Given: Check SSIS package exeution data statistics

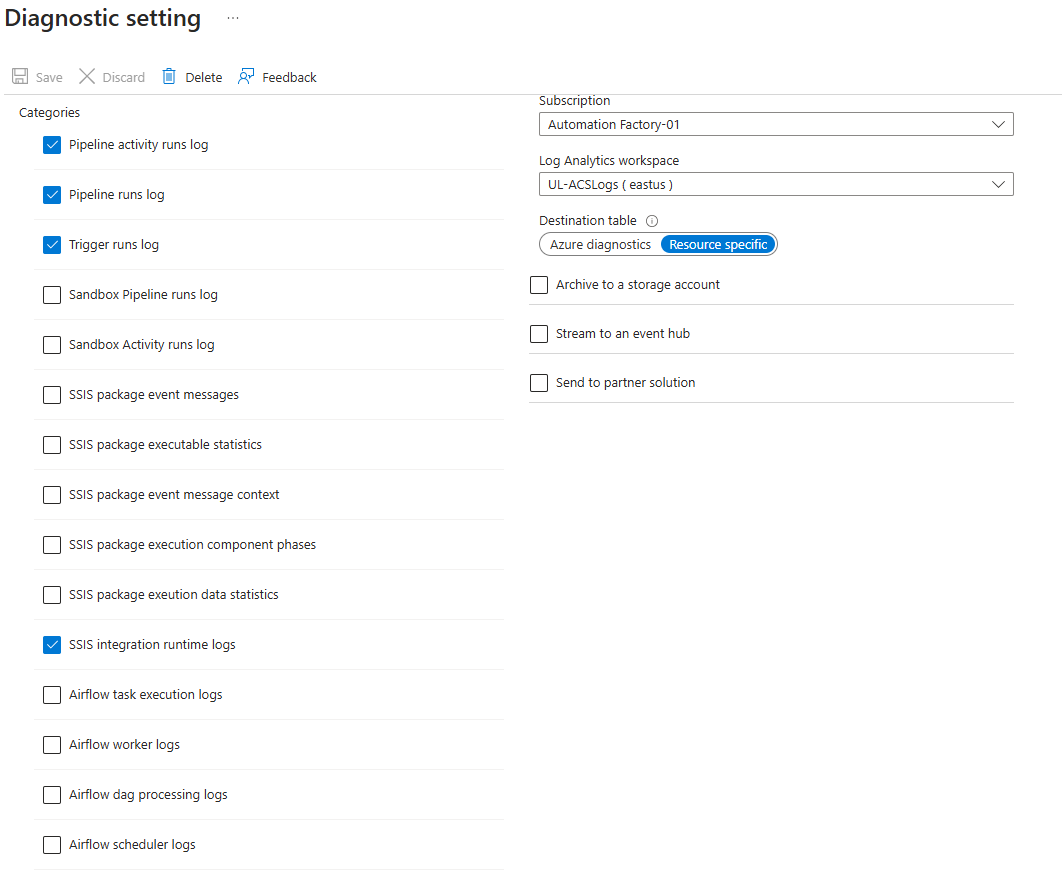Looking at the screenshot, I should point(52,595).
